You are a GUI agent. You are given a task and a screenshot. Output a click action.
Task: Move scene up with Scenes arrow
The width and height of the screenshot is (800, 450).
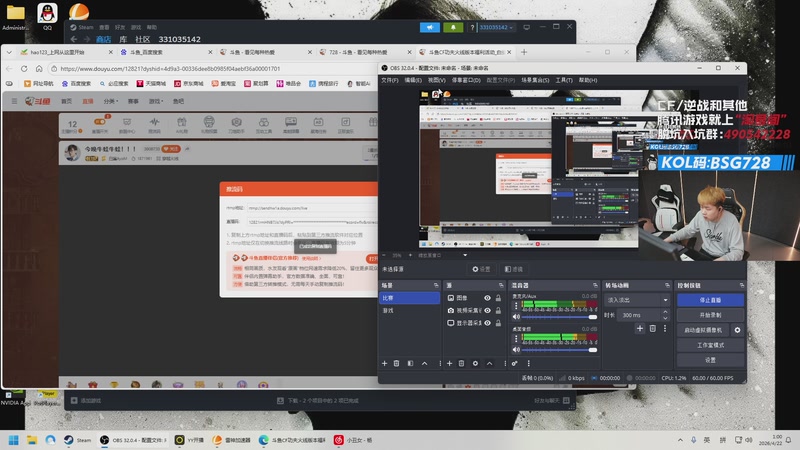424,363
